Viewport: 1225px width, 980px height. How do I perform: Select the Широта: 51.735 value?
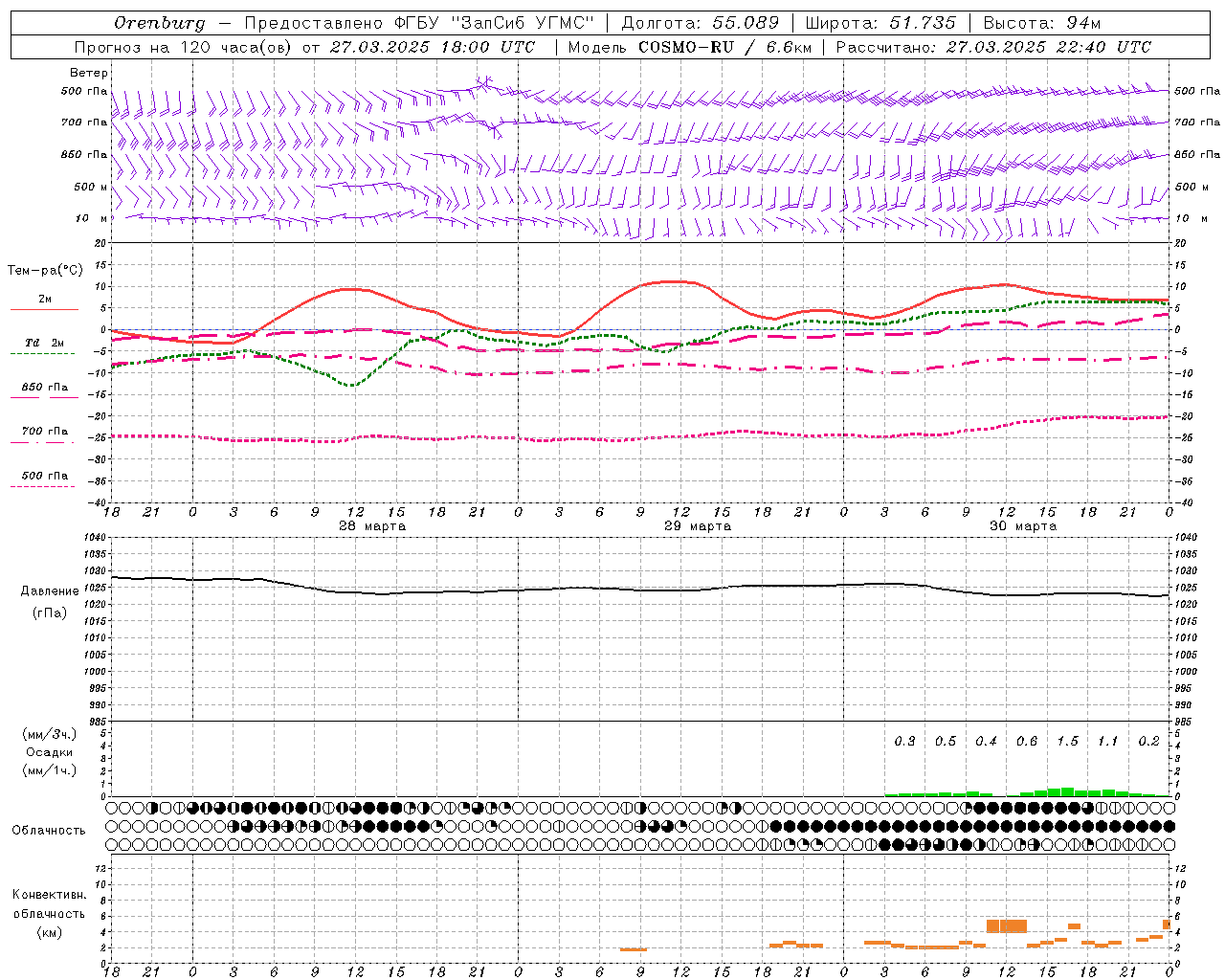pyautogui.click(x=880, y=23)
